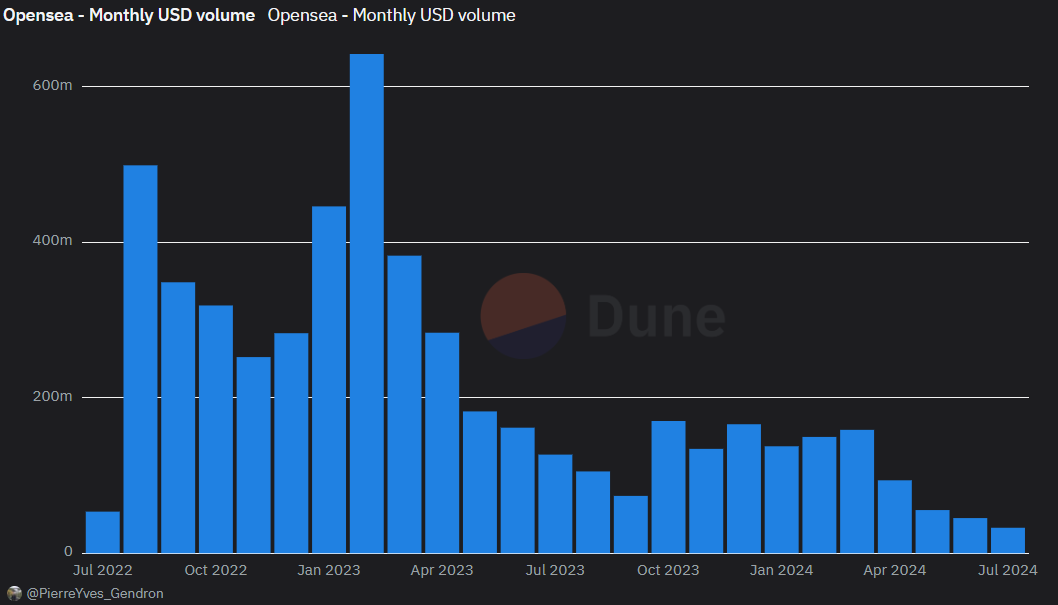Click the 'Jan 2023' x-axis label
Screen dimensions: 1058x605
(329, 570)
